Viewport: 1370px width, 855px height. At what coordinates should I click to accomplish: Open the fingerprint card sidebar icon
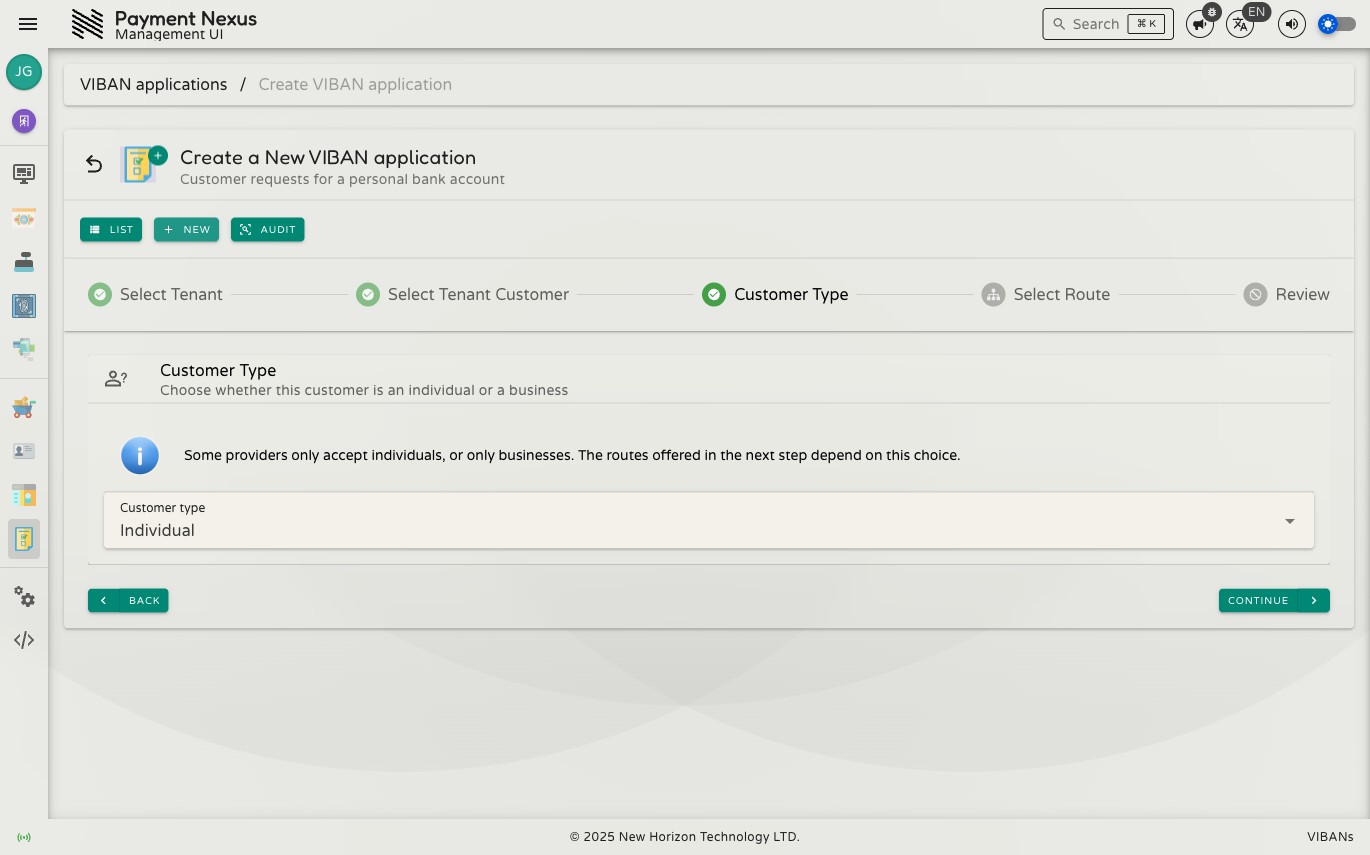coord(24,306)
